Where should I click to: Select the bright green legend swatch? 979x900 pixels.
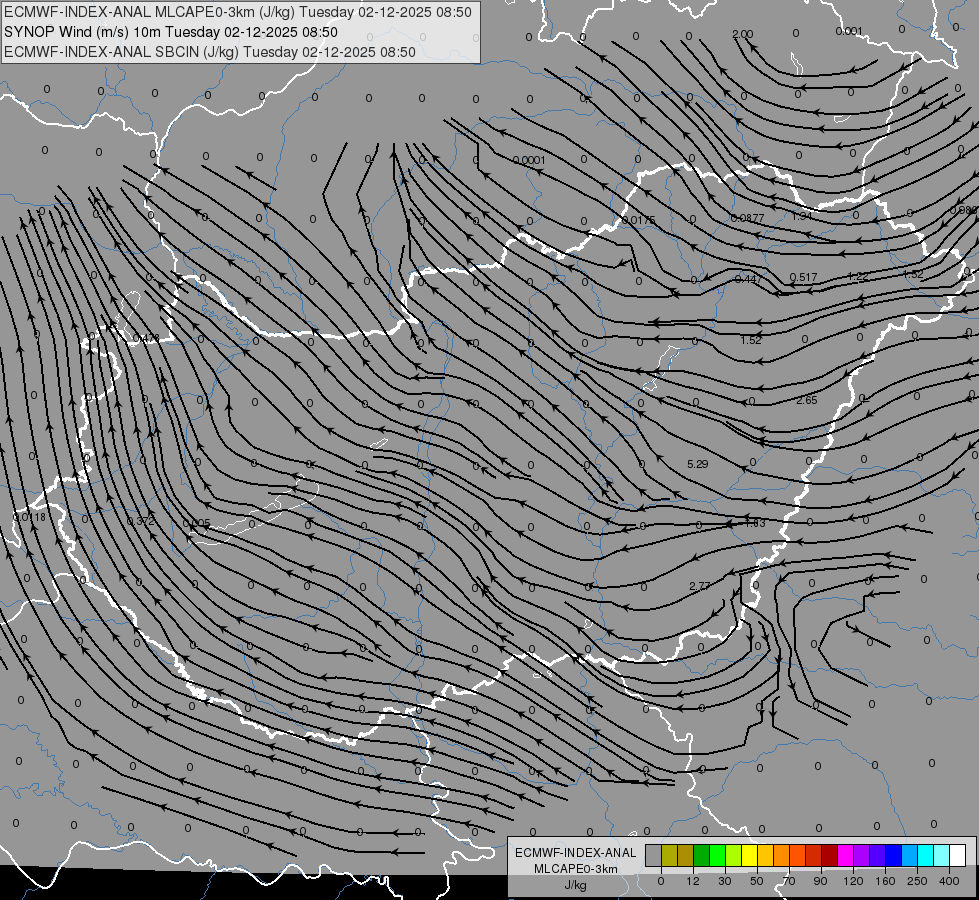[717, 855]
